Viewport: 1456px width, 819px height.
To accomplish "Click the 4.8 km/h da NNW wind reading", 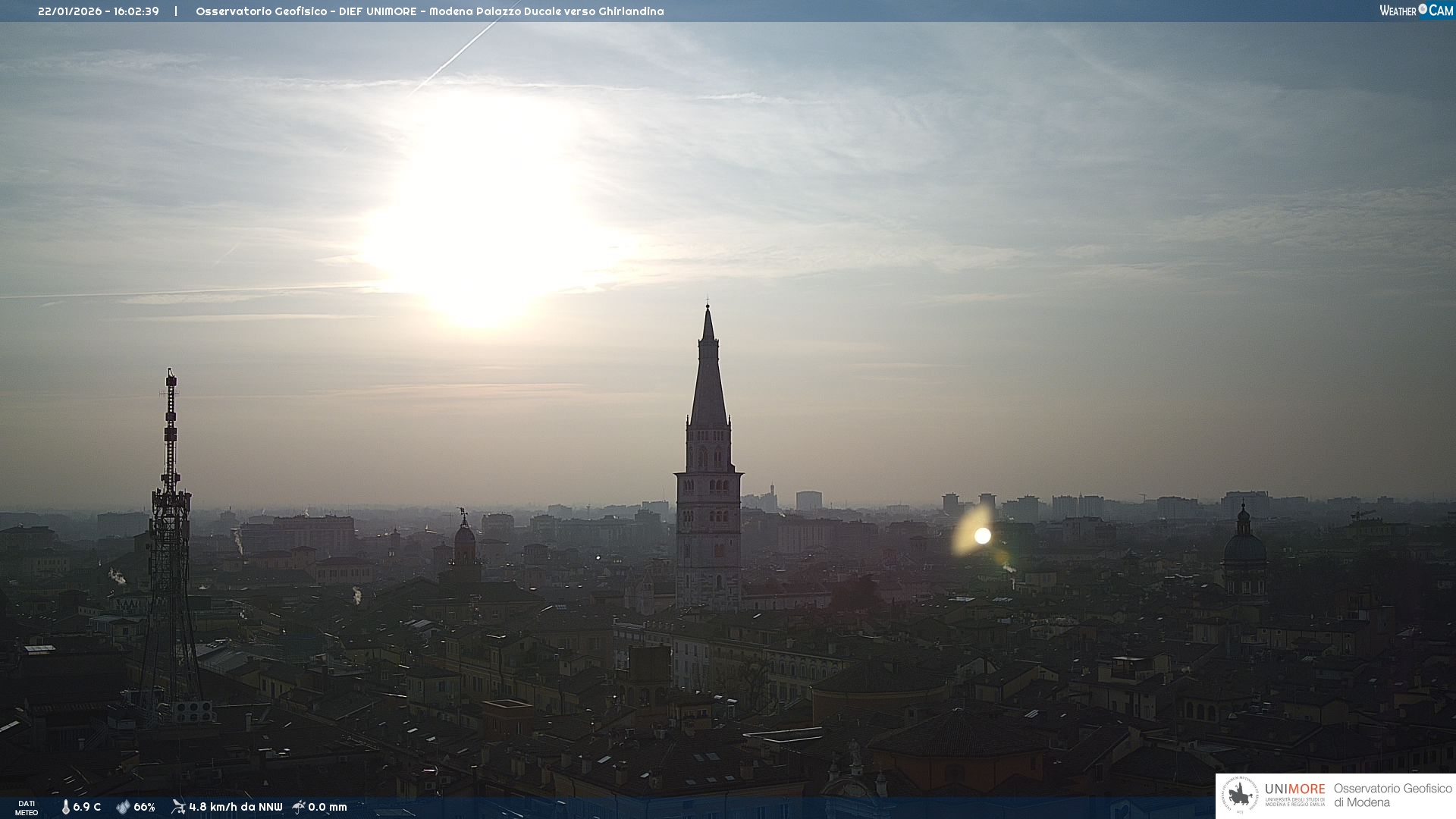I will tap(235, 807).
